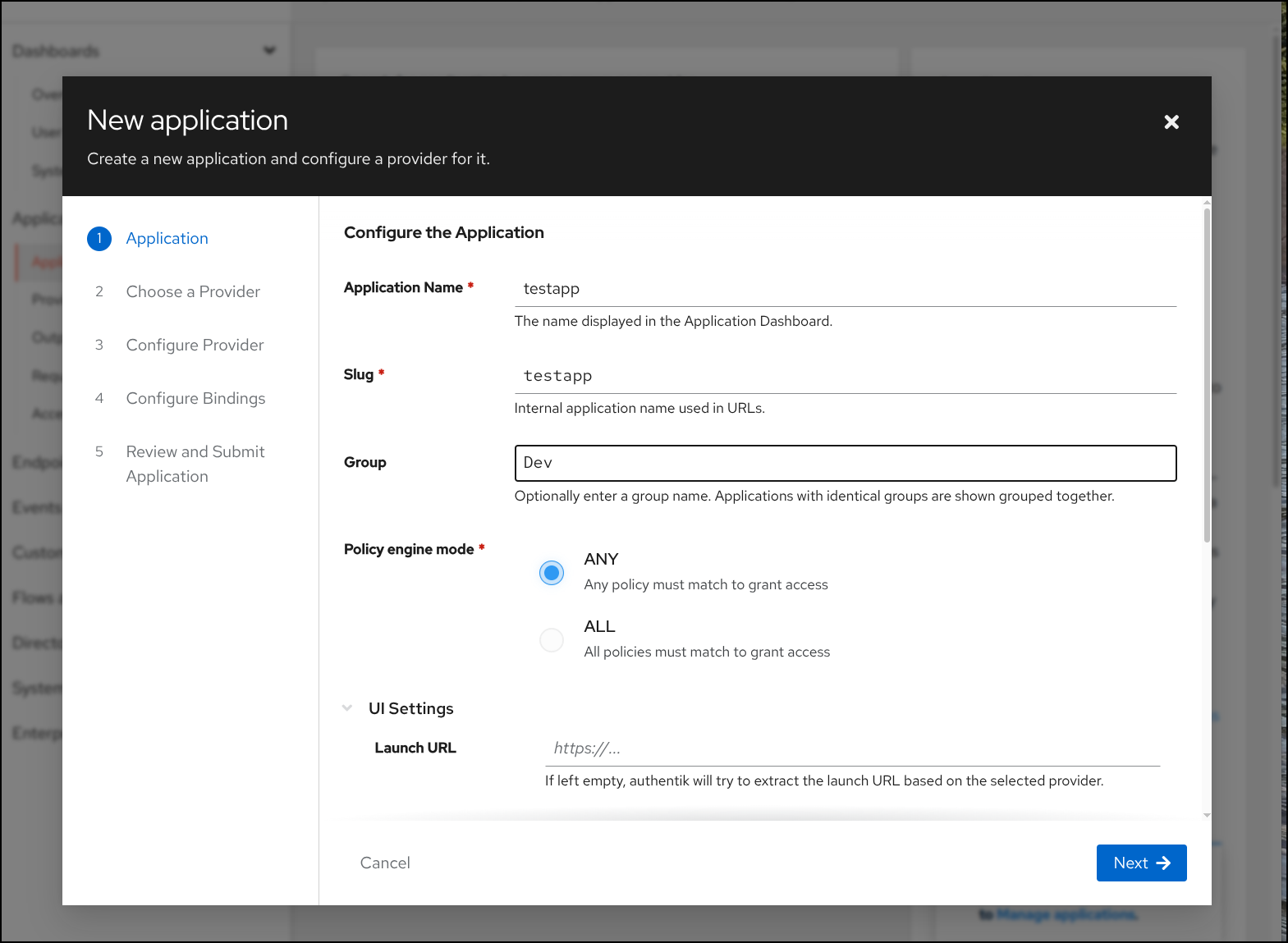Open Review and Submit Application step
This screenshot has height=943, width=1288.
(x=195, y=464)
